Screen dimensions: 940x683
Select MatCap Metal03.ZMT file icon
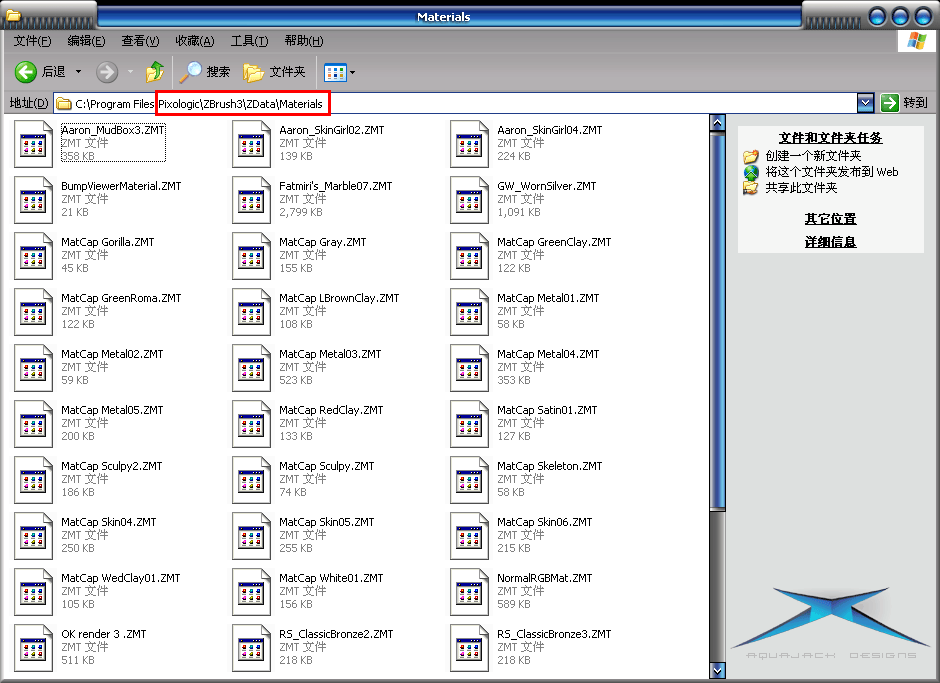click(x=251, y=368)
